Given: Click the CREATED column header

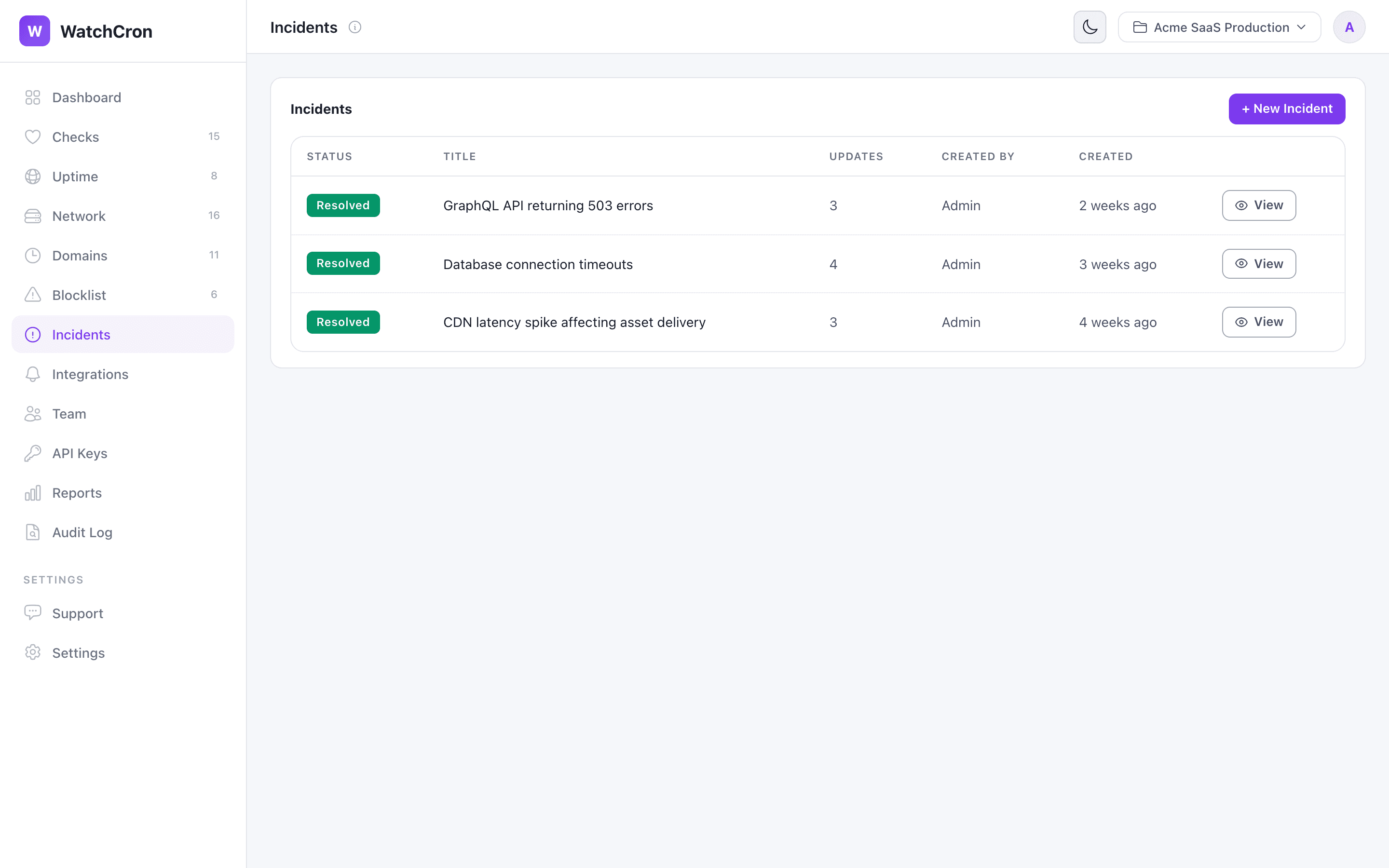Looking at the screenshot, I should 1106,157.
